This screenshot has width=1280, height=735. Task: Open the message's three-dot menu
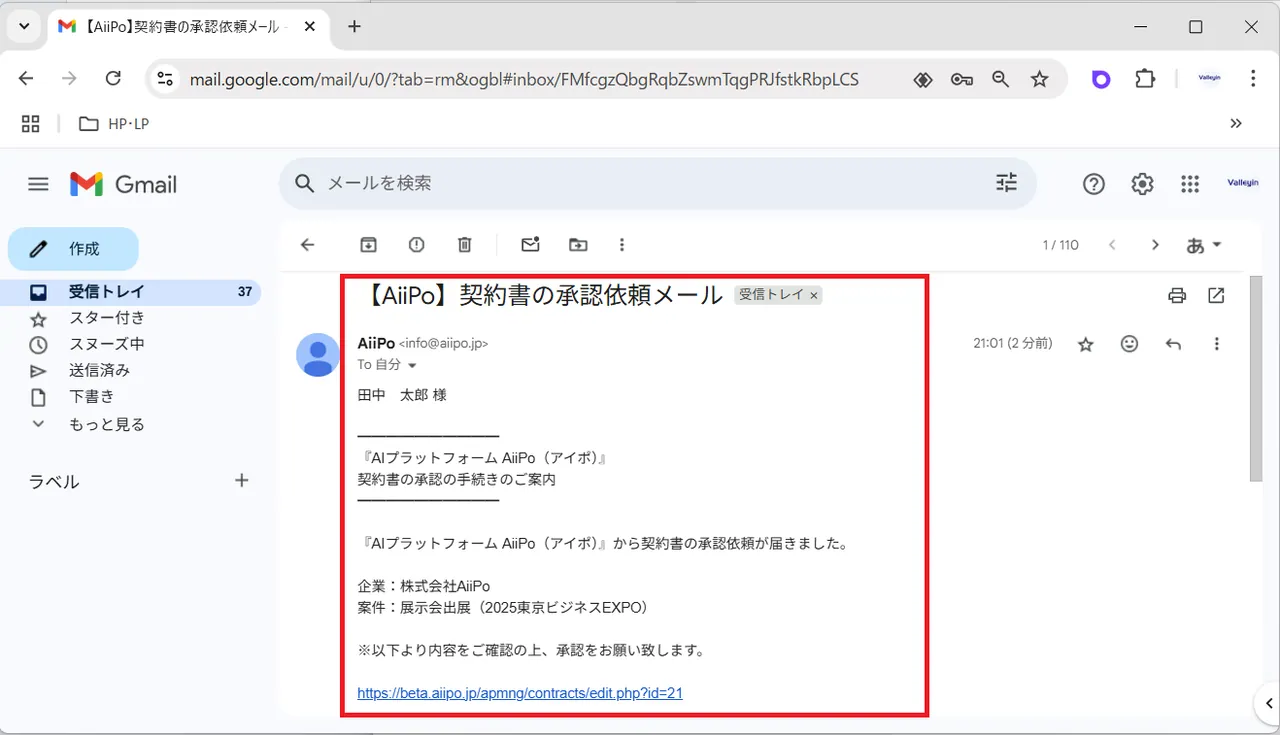pos(1216,344)
